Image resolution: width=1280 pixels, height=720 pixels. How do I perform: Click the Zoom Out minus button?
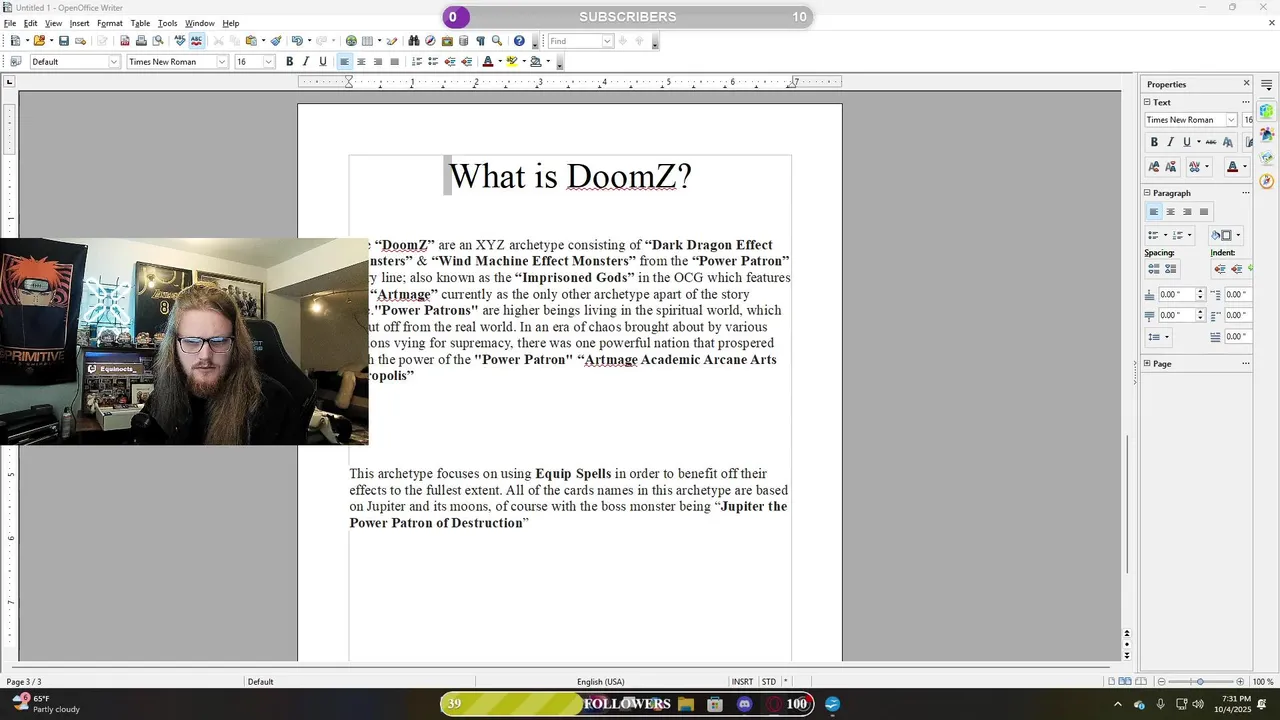(1161, 681)
